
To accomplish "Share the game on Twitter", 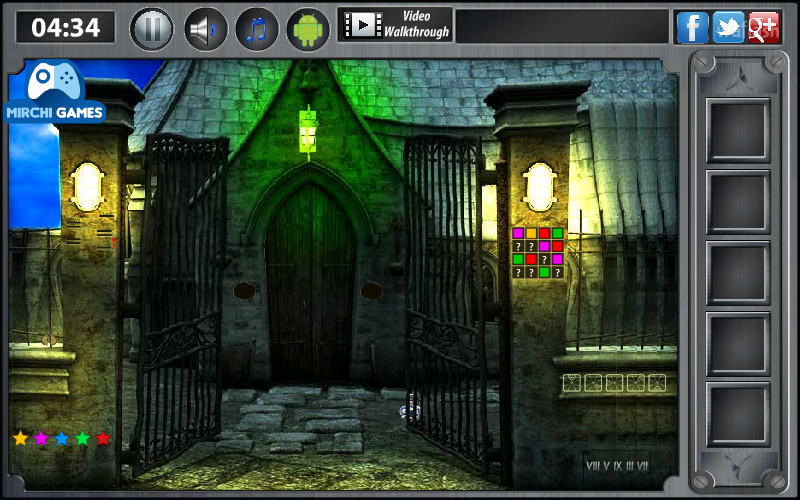I will (728, 27).
